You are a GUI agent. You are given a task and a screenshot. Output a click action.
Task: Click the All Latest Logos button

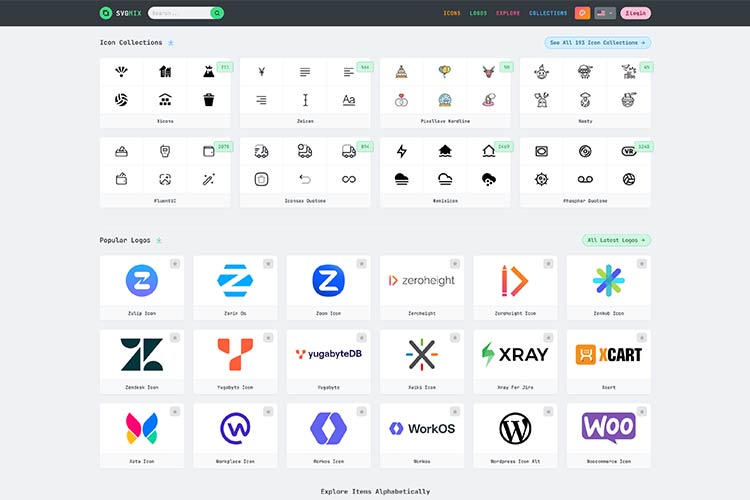616,240
